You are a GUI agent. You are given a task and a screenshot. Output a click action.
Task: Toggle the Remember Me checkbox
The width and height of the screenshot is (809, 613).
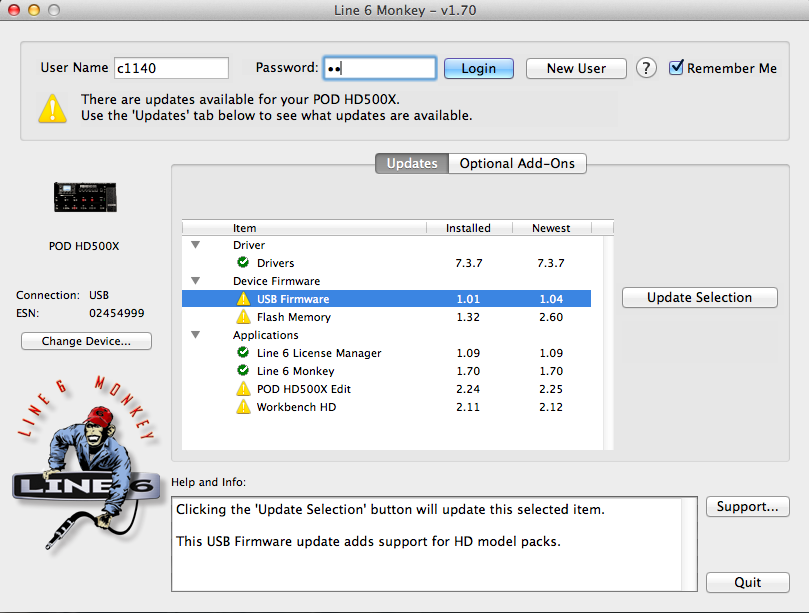[676, 68]
